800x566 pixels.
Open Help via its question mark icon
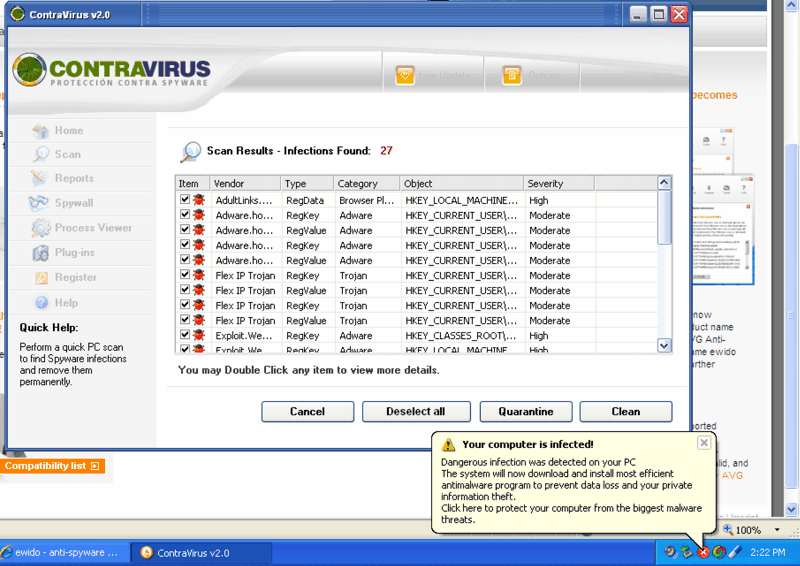(x=42, y=303)
